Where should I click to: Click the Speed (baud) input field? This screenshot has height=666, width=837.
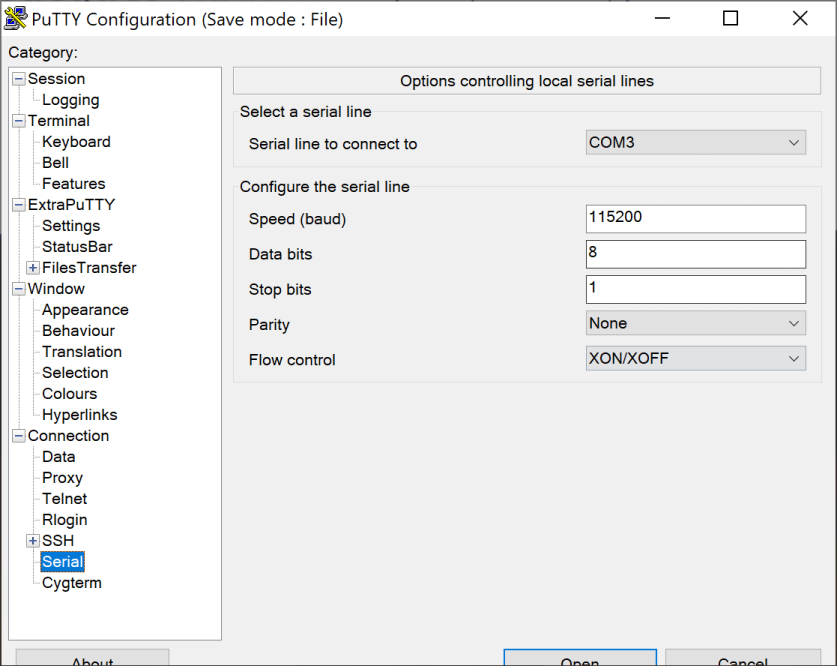(695, 219)
